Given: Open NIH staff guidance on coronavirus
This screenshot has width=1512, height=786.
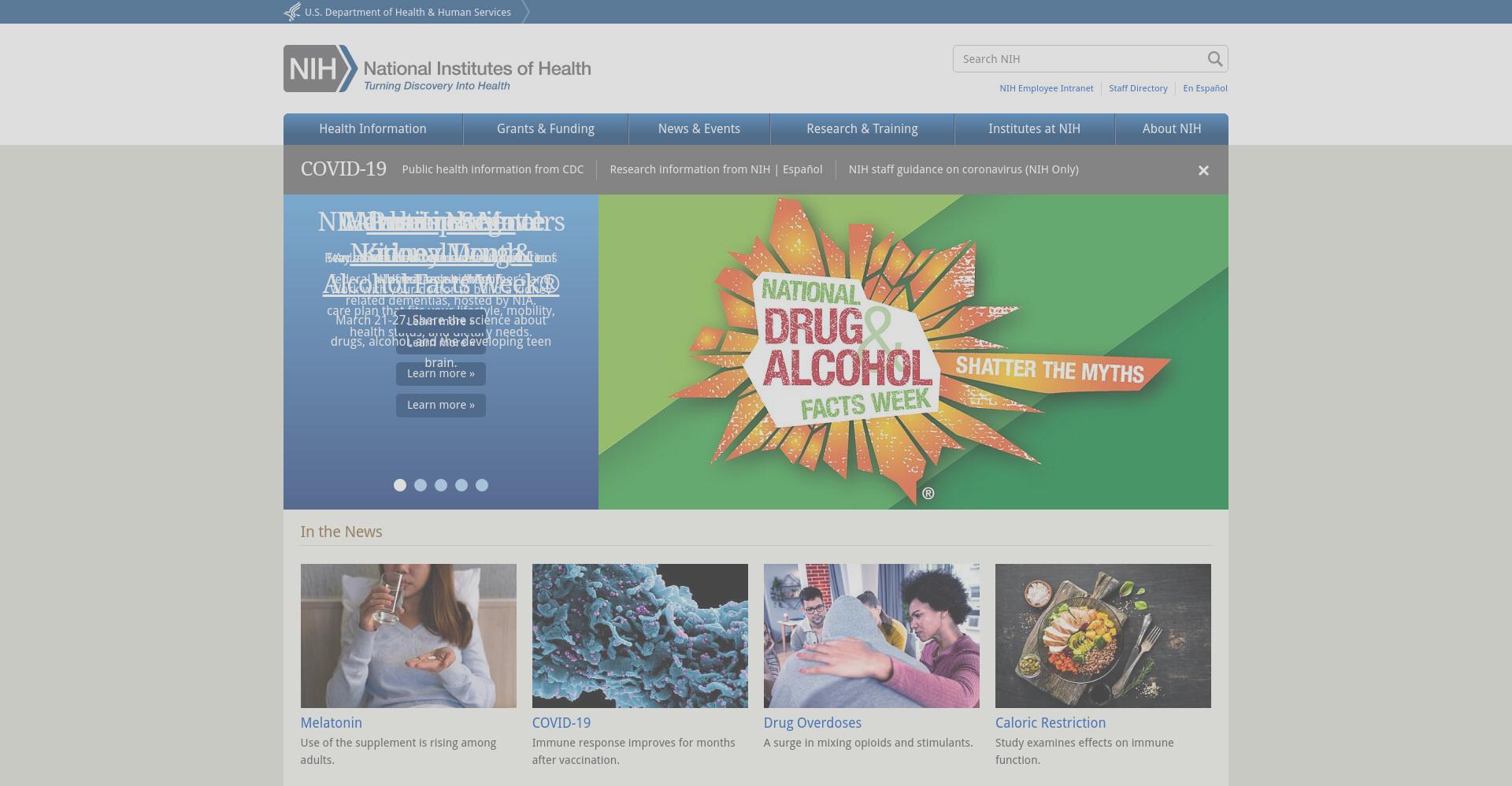Looking at the screenshot, I should coord(964,169).
